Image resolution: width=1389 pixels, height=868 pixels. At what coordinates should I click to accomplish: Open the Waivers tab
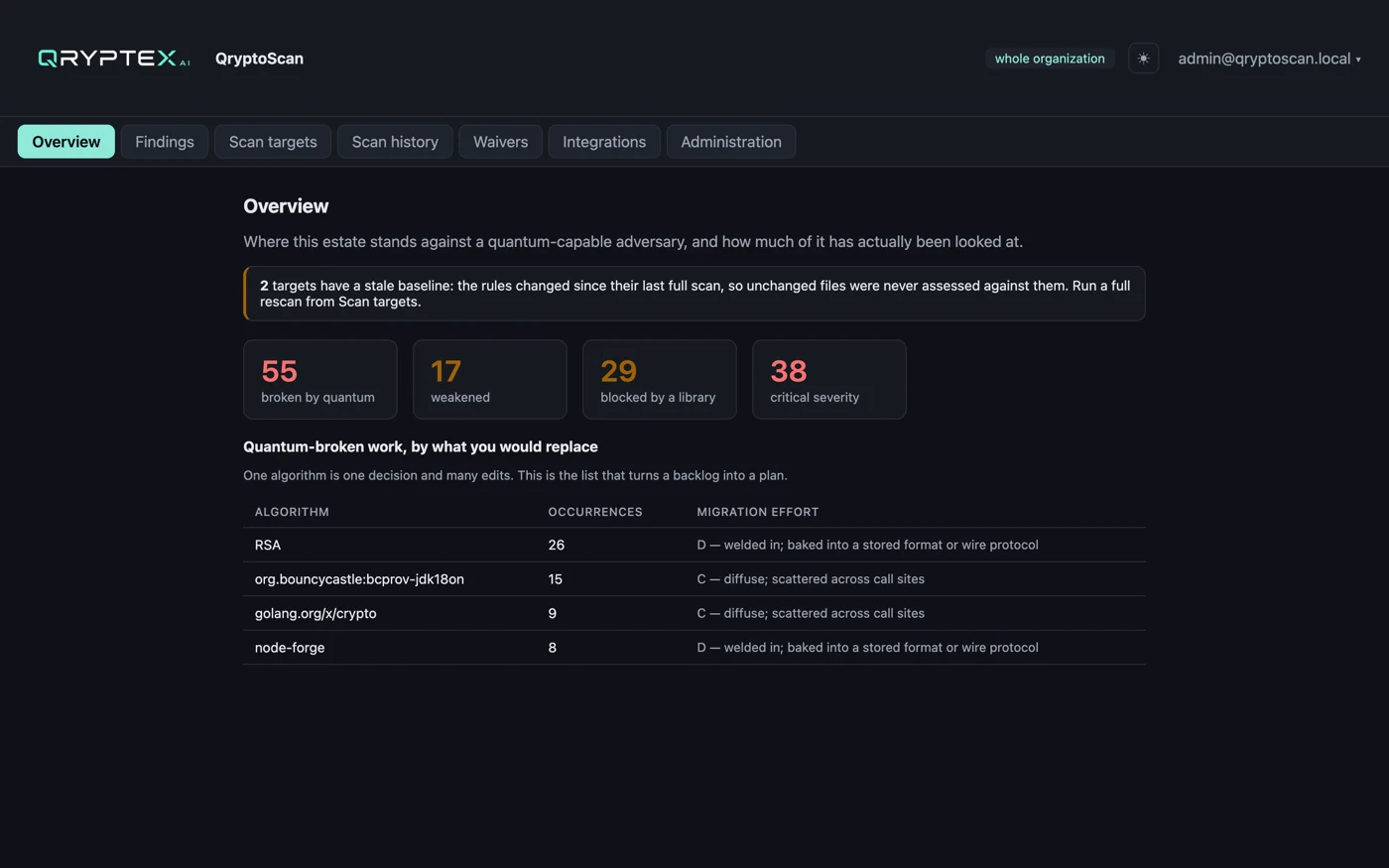pyautogui.click(x=500, y=142)
